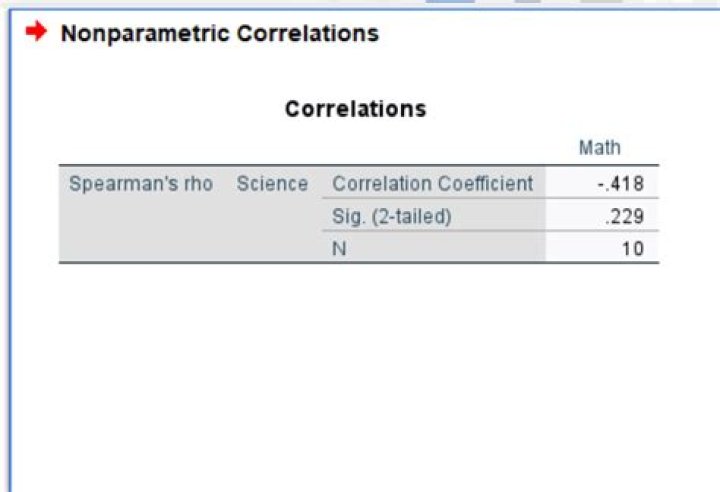Select the cell showing N of 10
Viewport: 720px width, 492px height.
632,248
